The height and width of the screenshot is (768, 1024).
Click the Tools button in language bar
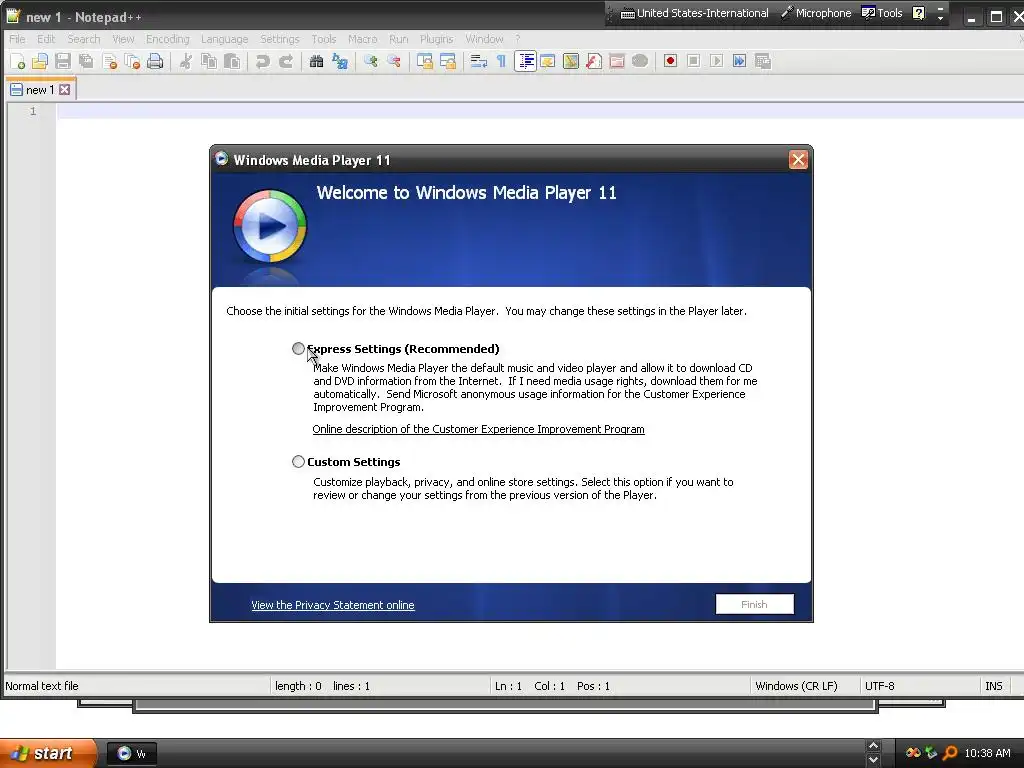[882, 13]
